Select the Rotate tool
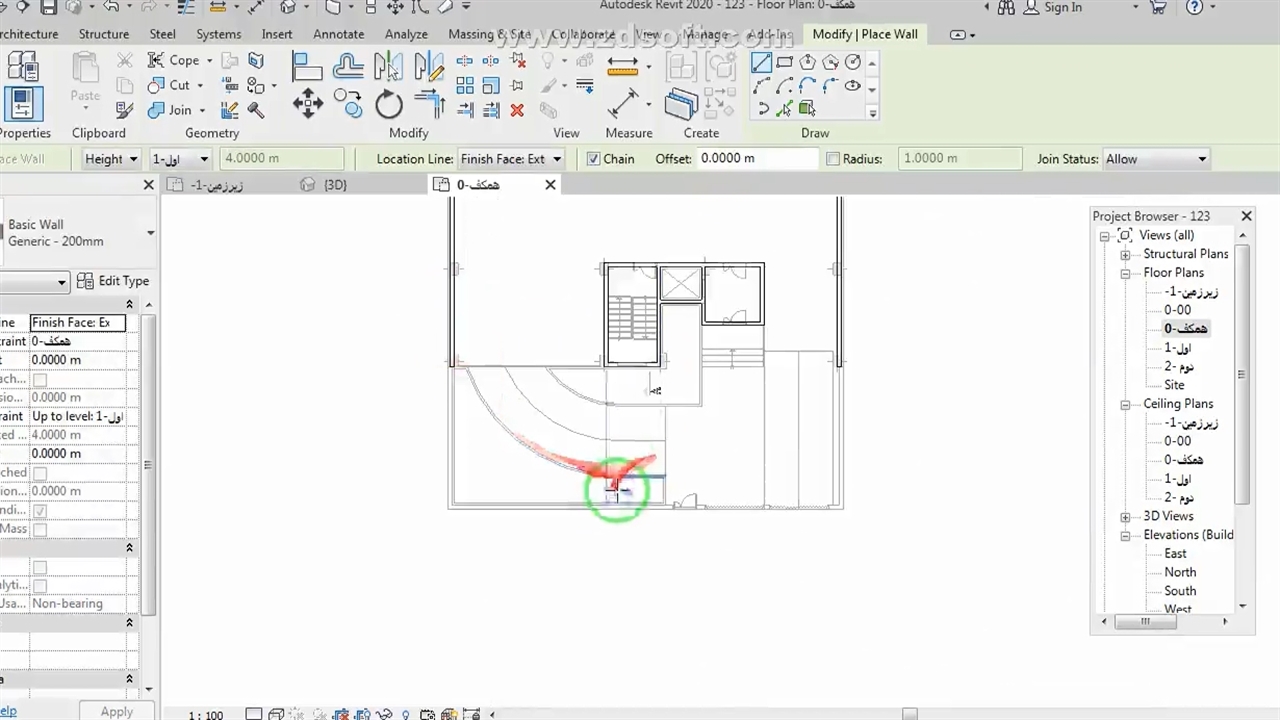 click(389, 104)
